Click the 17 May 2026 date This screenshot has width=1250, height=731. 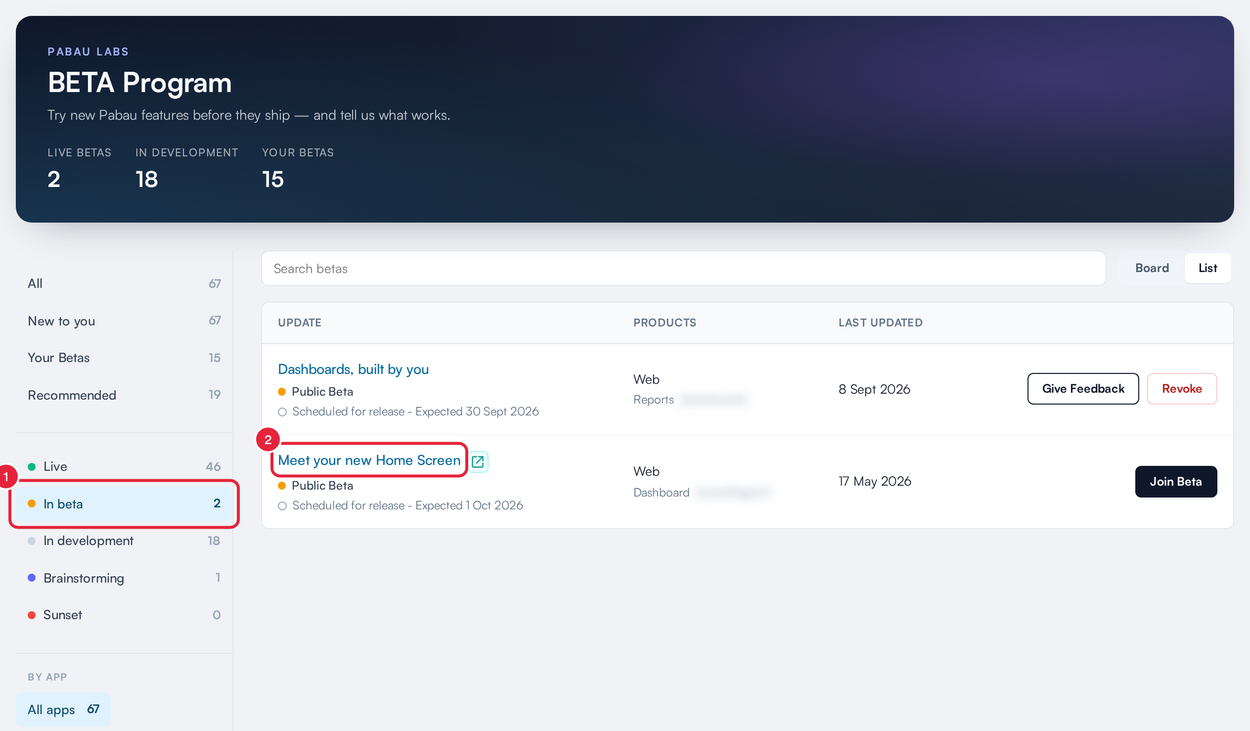875,481
